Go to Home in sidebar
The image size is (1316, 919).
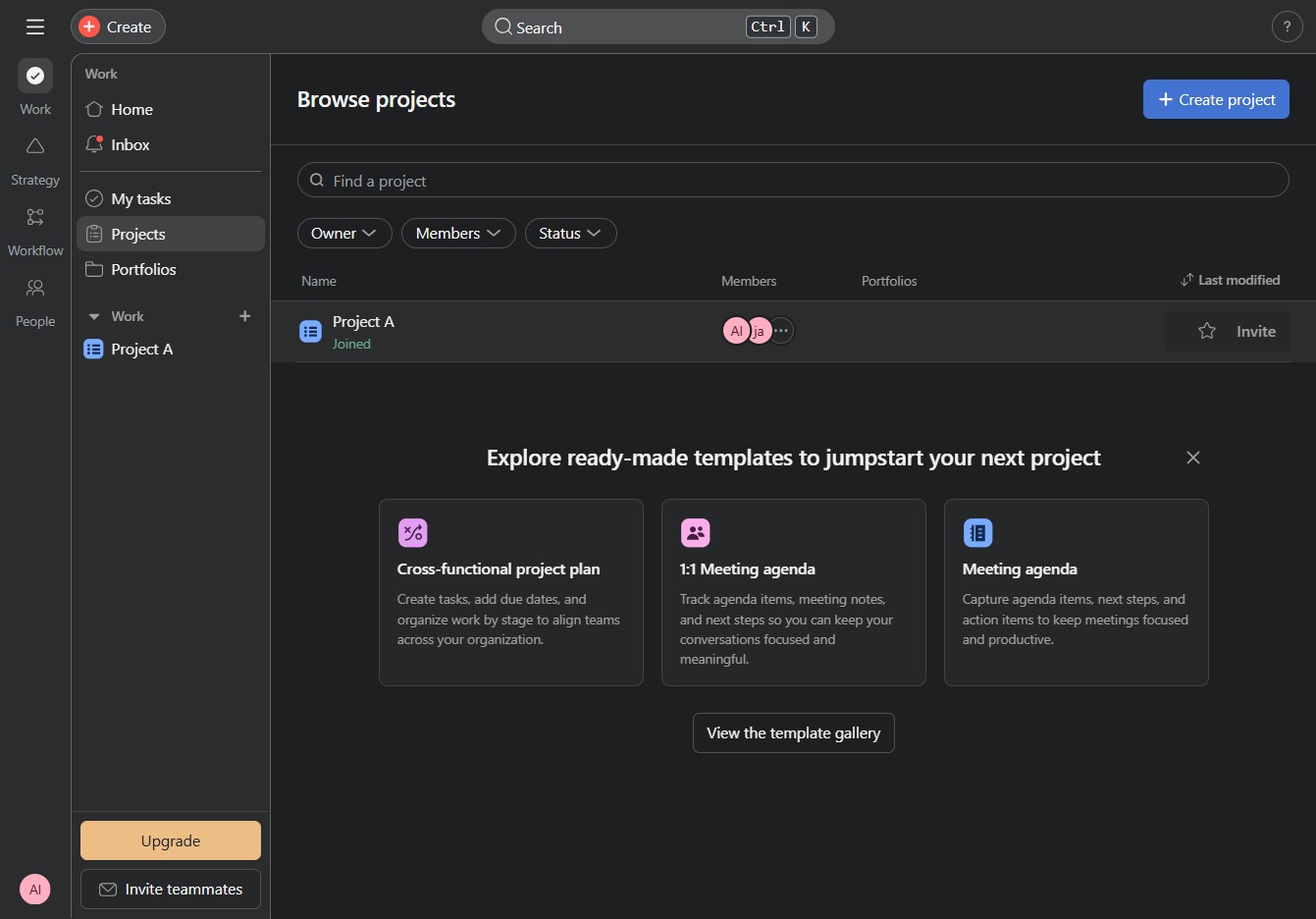coord(171,109)
